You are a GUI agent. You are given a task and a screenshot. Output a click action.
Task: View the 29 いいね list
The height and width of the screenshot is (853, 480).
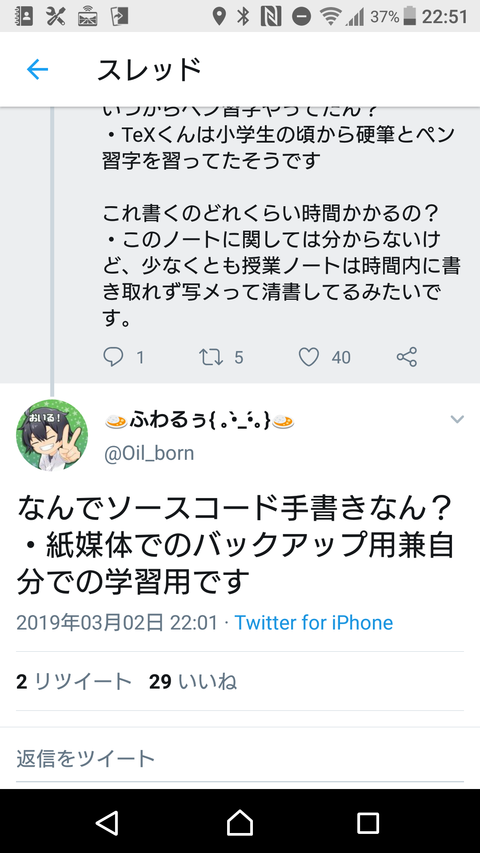click(x=193, y=682)
